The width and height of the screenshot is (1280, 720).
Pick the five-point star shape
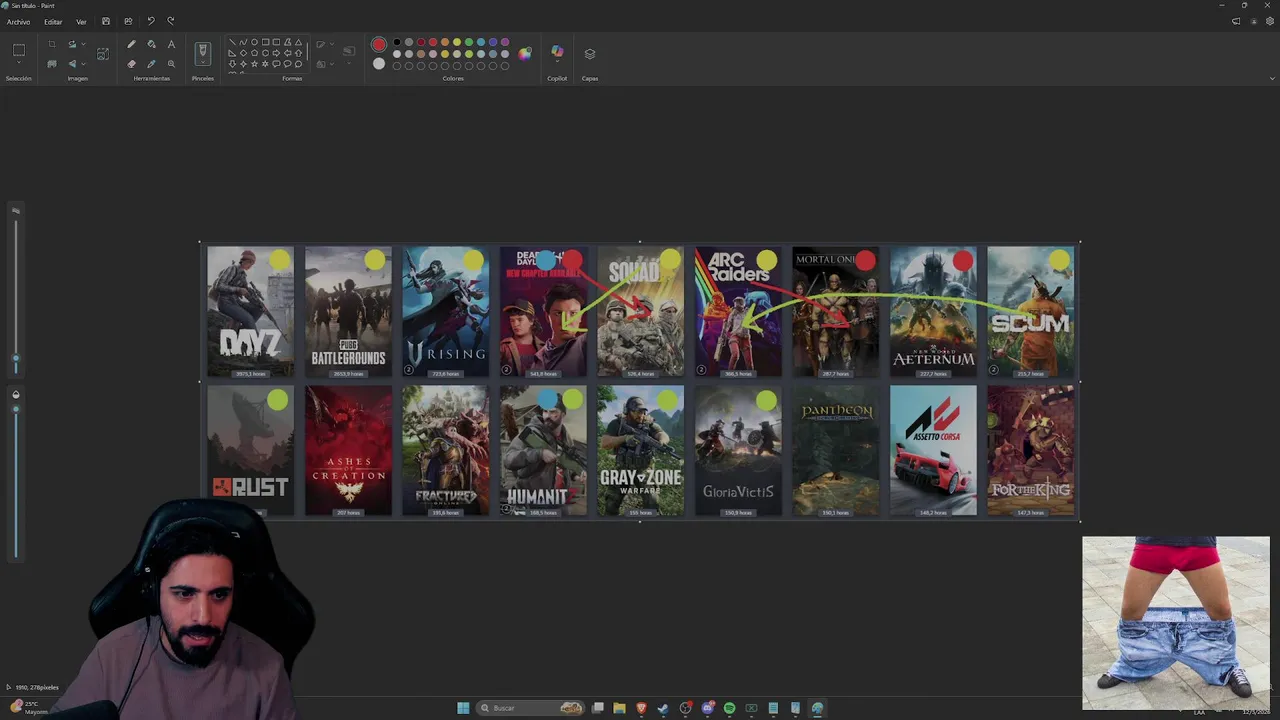254,64
